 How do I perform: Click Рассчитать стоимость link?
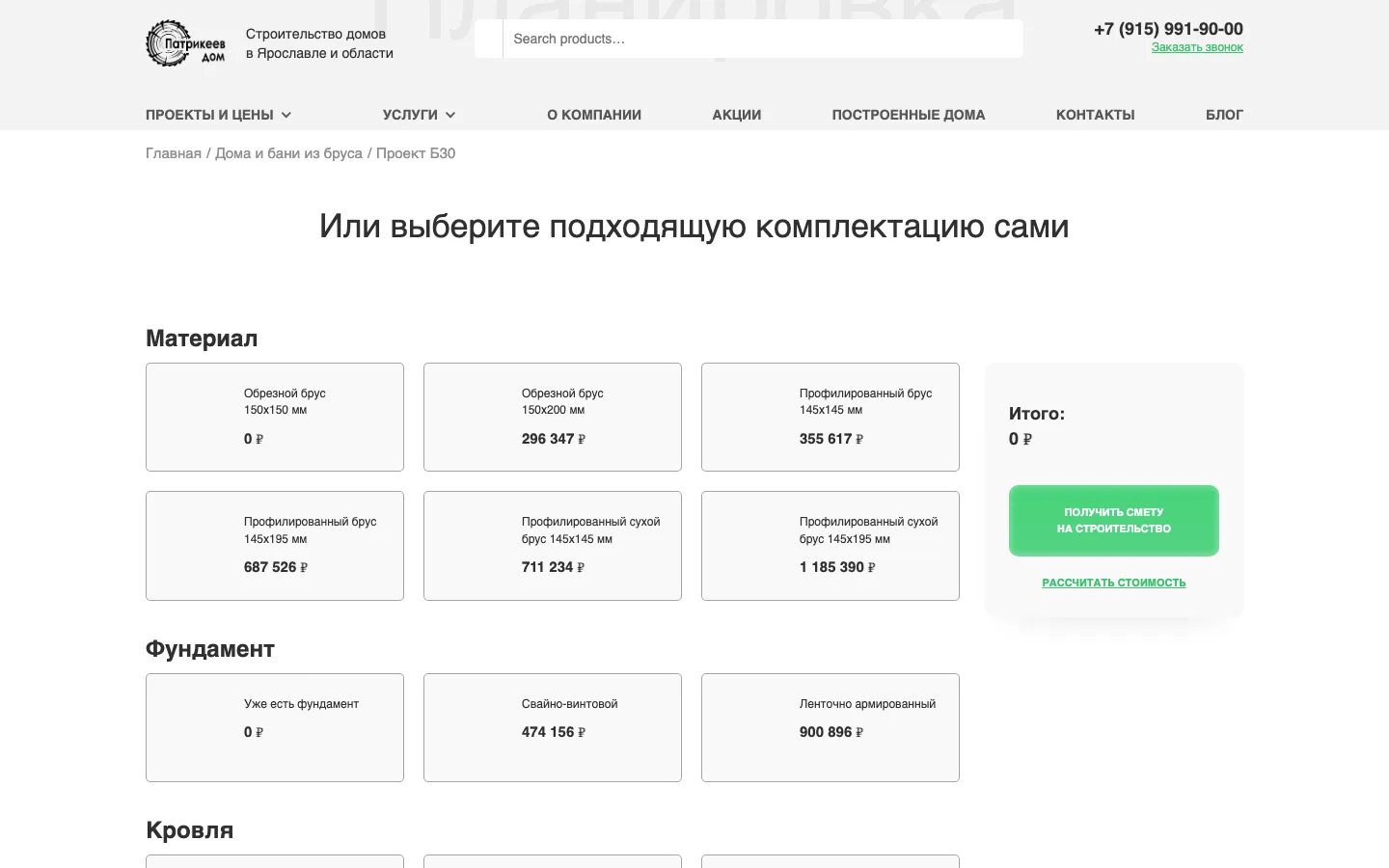(1114, 583)
